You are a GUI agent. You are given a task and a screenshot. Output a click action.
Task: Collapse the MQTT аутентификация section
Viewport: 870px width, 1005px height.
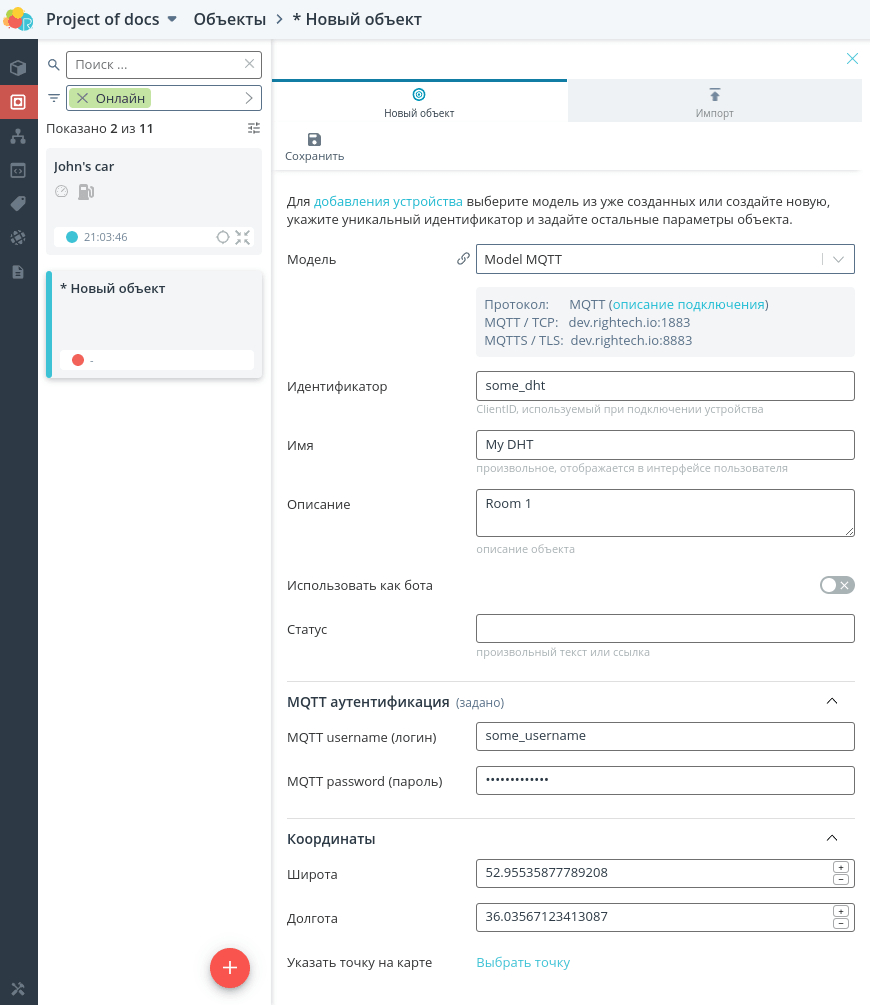point(832,701)
